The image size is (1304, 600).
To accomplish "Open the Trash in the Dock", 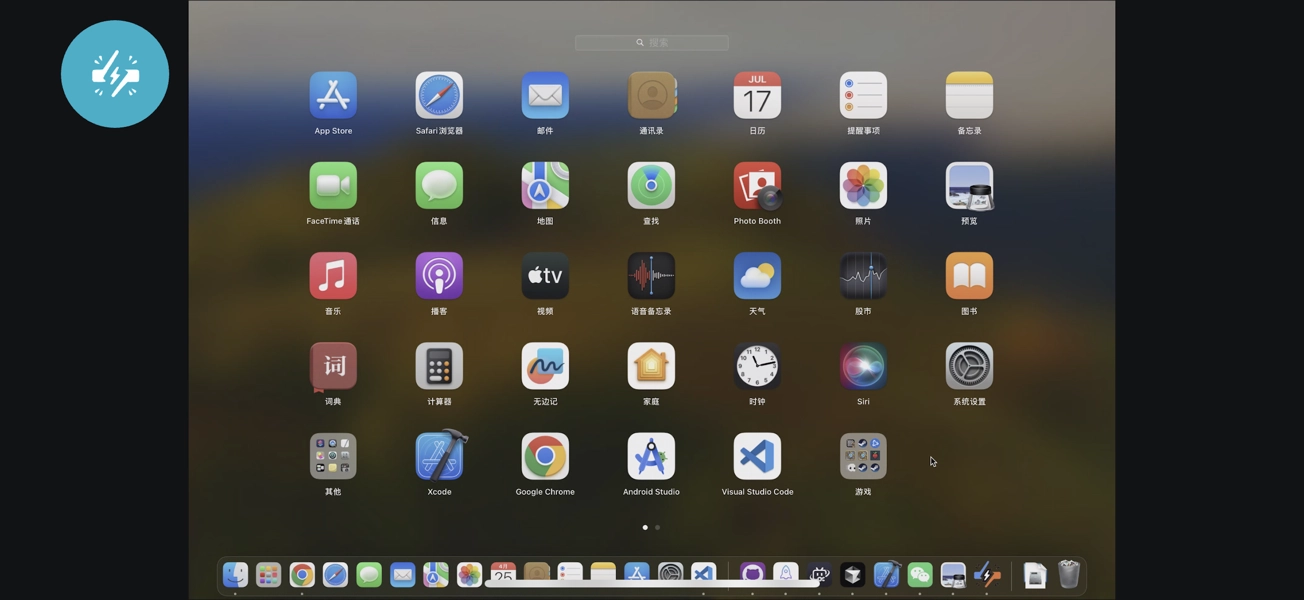I will click(x=1068, y=575).
